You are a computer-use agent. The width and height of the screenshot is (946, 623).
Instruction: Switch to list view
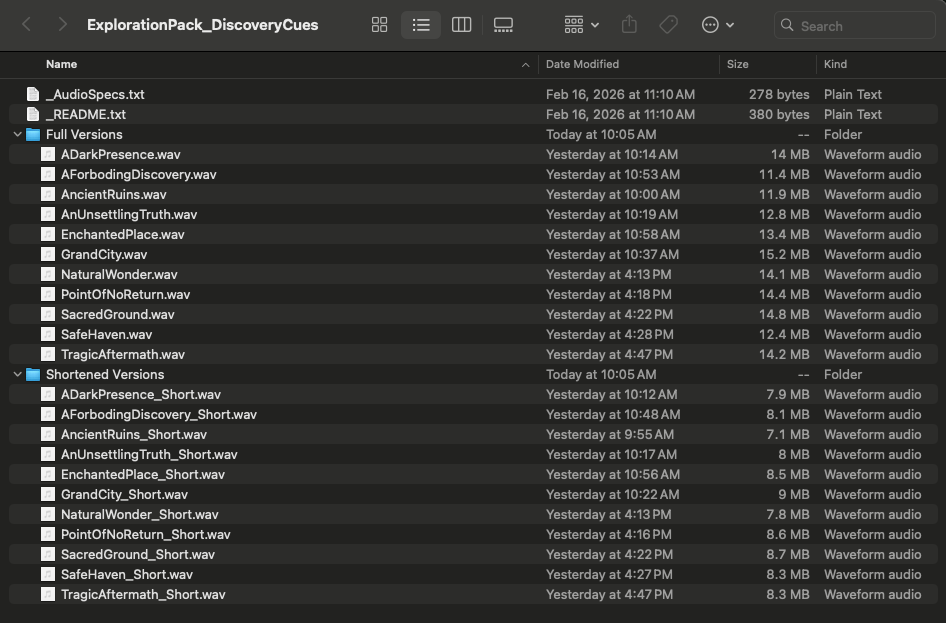[x=421, y=25]
